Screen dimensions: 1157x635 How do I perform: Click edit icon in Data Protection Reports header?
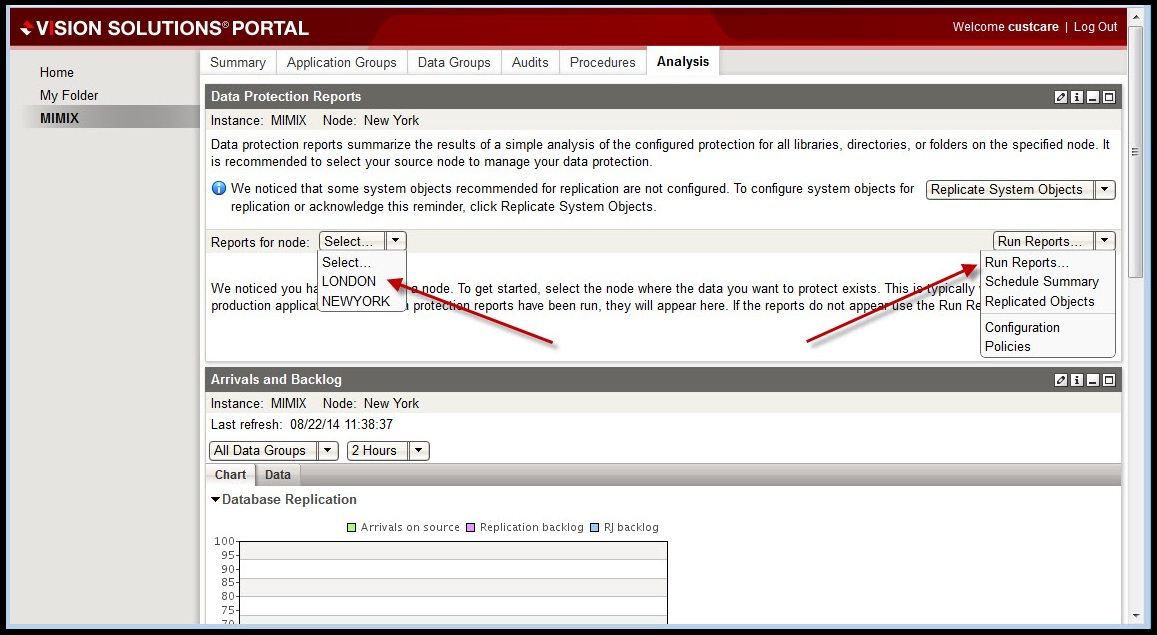1061,97
